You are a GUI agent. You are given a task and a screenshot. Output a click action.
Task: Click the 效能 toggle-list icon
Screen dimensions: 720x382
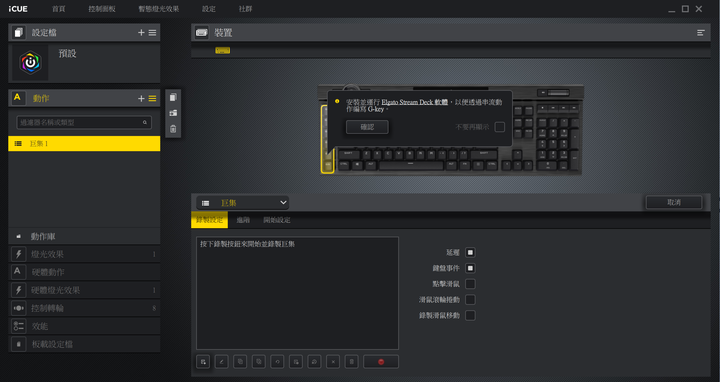pyautogui.click(x=19, y=326)
